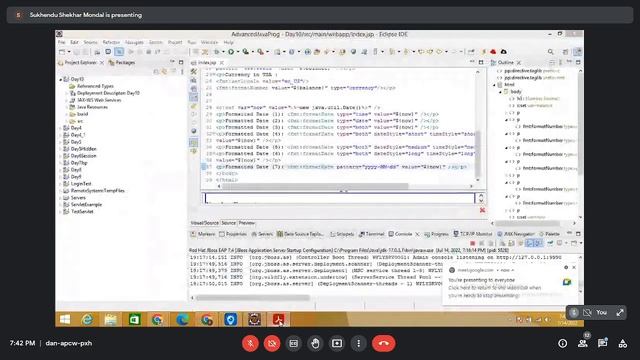This screenshot has height=360, width=640.
Task: Open the Markers view tab
Action: click(x=202, y=234)
